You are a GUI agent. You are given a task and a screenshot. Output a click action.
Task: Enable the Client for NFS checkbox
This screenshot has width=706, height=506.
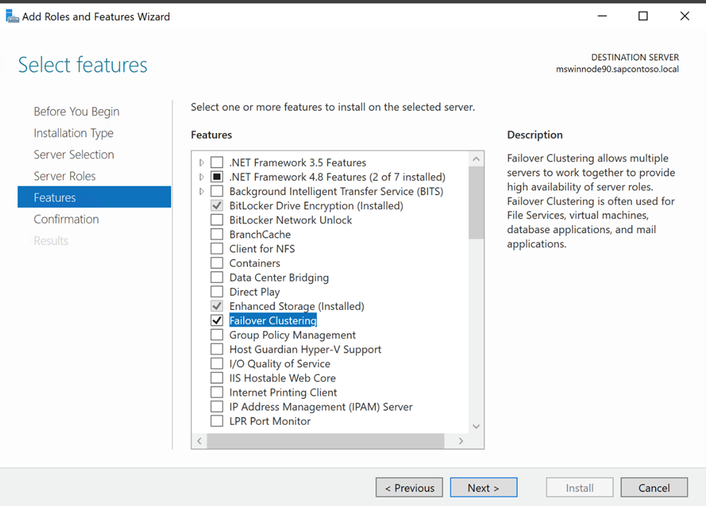217,248
